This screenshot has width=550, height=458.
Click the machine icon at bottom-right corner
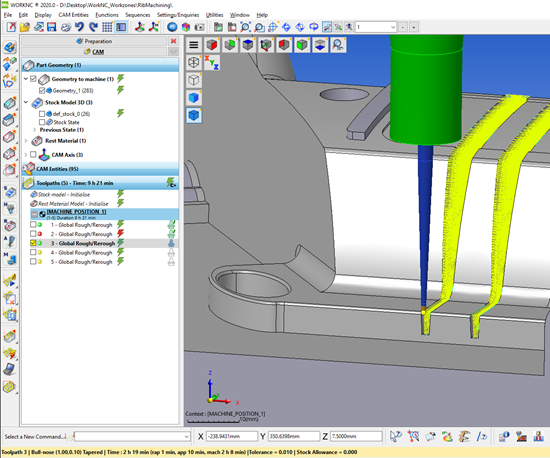538,436
